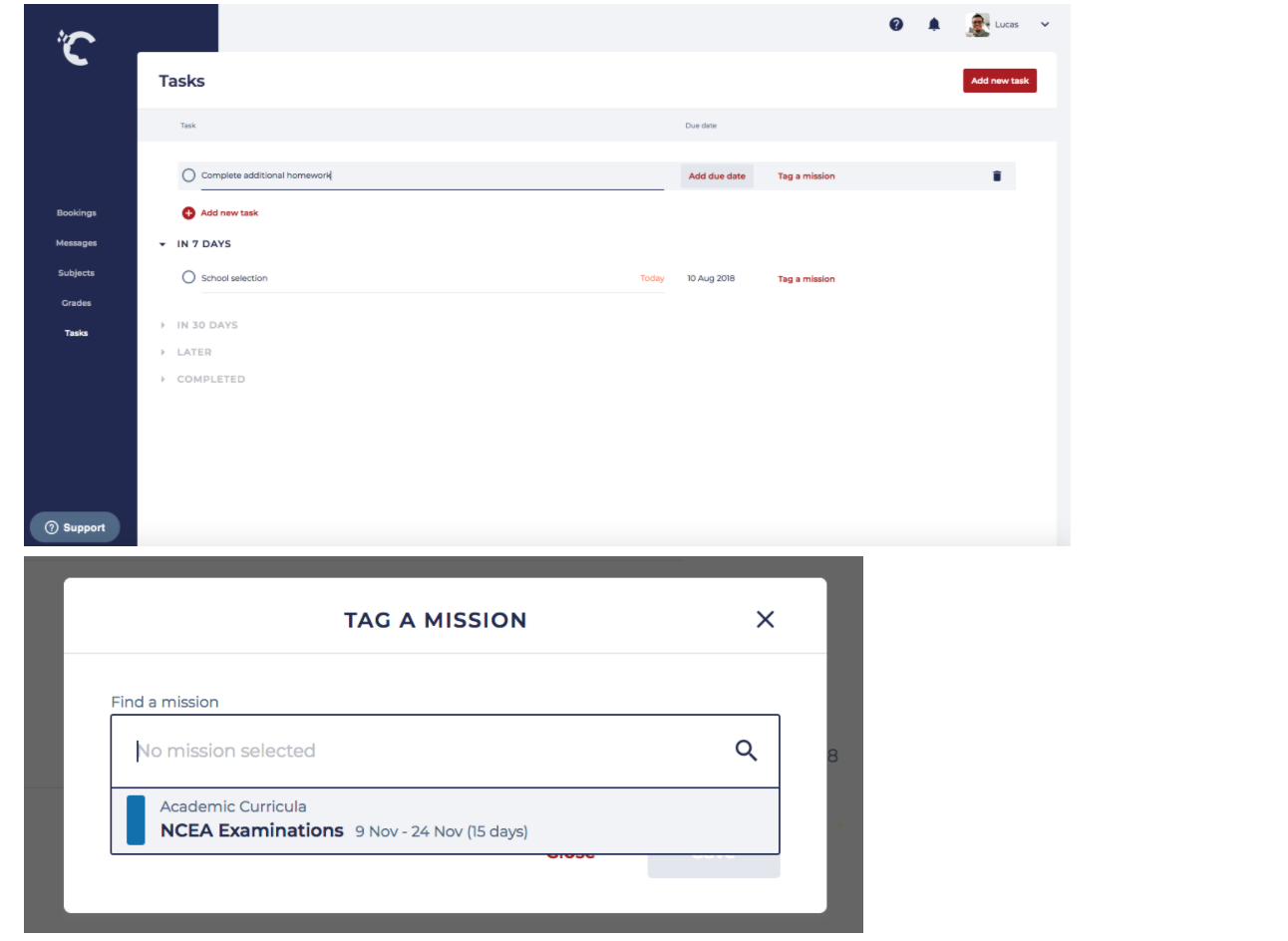Open the notifications bell
The width and height of the screenshot is (1288, 941).
pyautogui.click(x=934, y=25)
